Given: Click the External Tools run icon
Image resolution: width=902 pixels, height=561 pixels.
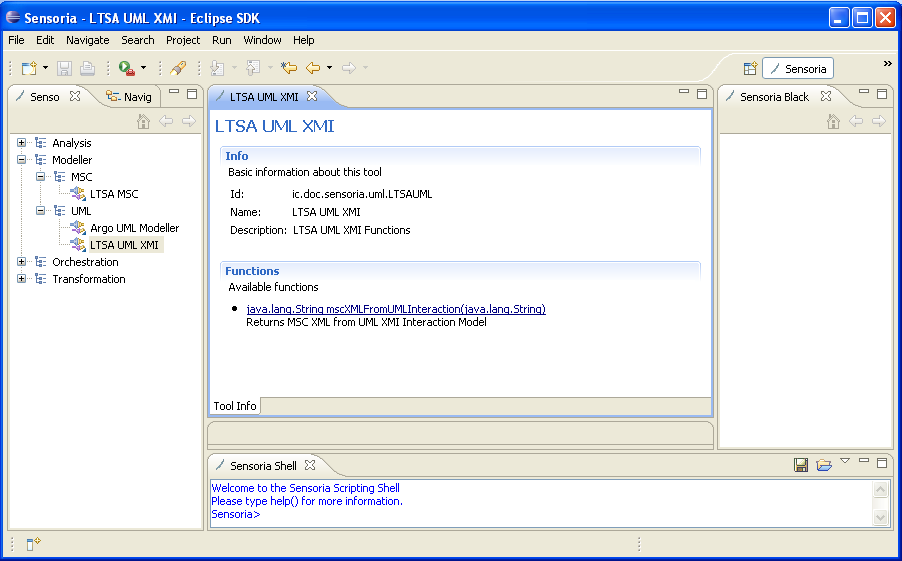Looking at the screenshot, I should 127,68.
